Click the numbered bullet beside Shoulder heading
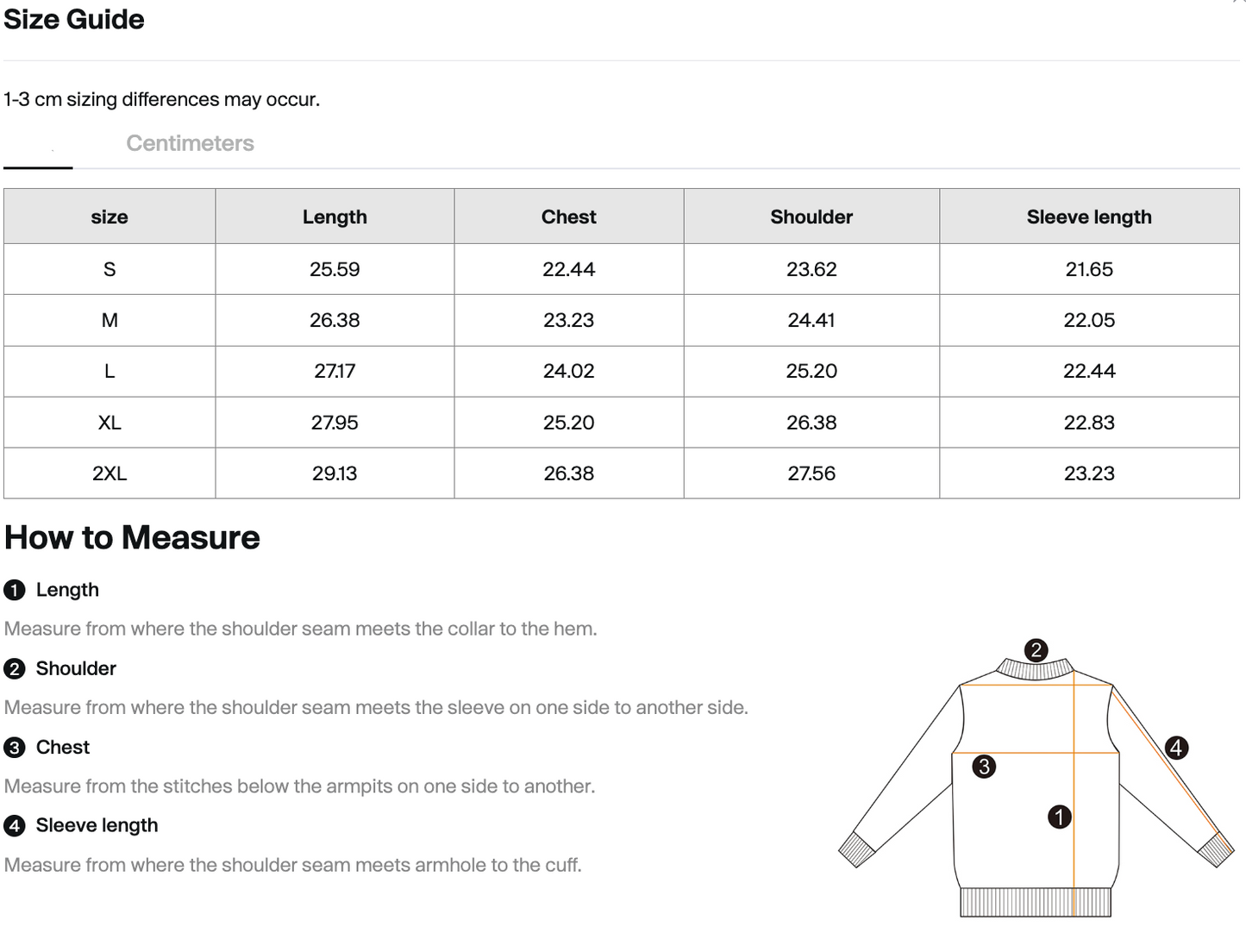The image size is (1246, 952). (14, 668)
